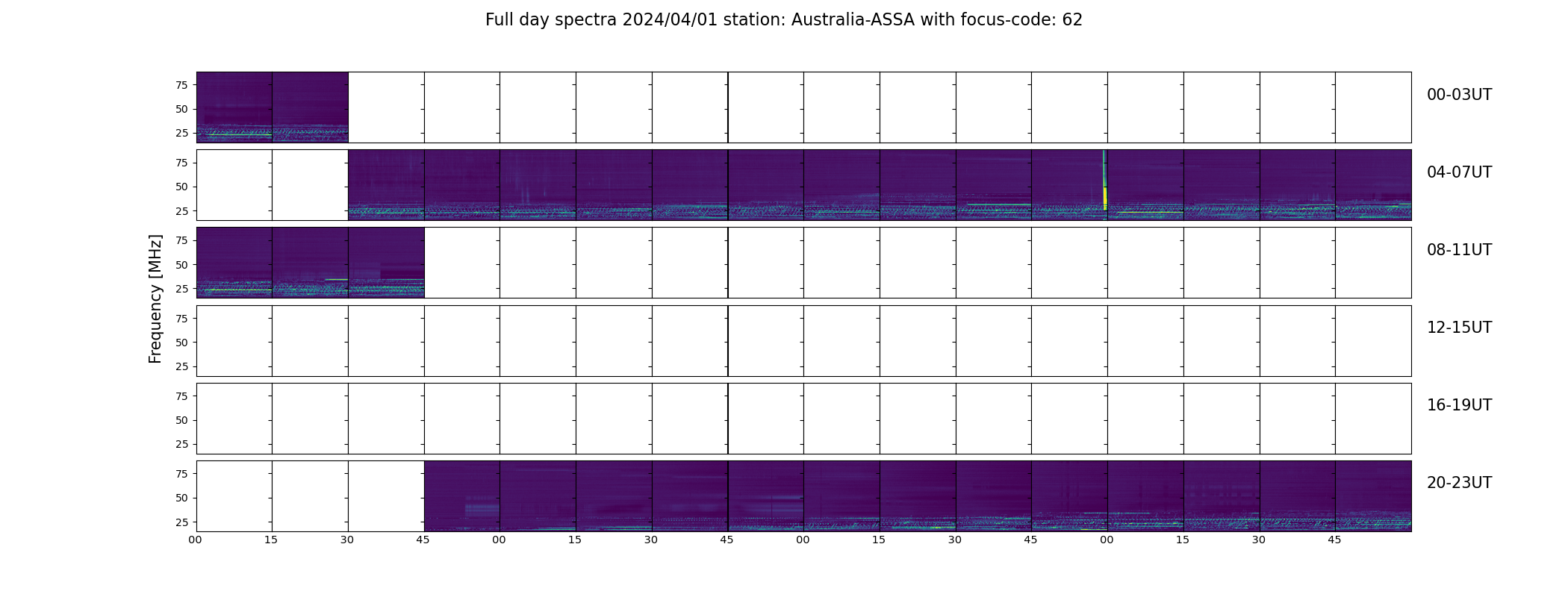Viewport: 1568px width, 597px height.
Task: Open the last spectrogram panel in the 20-23UT row
Action: [x=1373, y=496]
